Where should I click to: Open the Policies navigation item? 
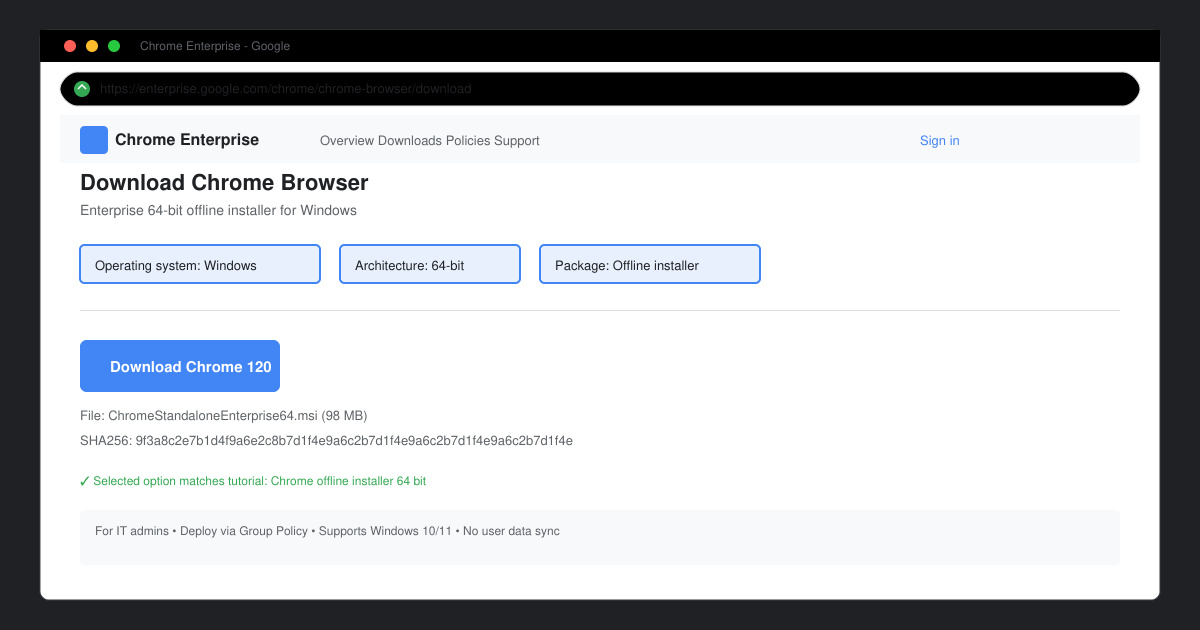[468, 141]
